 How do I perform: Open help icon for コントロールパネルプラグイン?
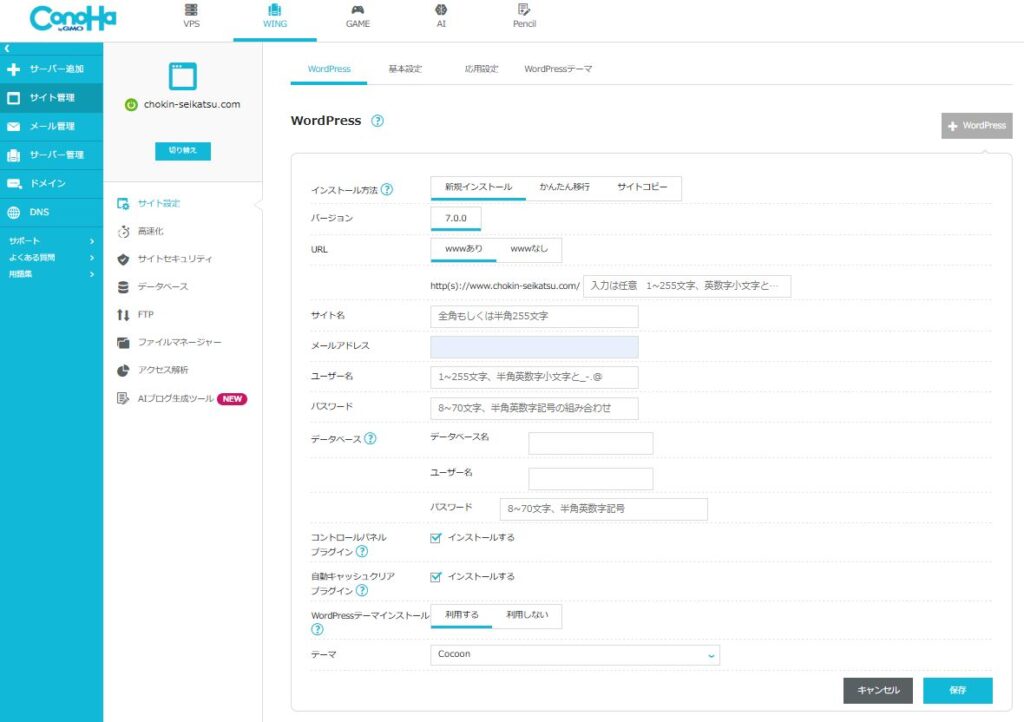(x=362, y=552)
